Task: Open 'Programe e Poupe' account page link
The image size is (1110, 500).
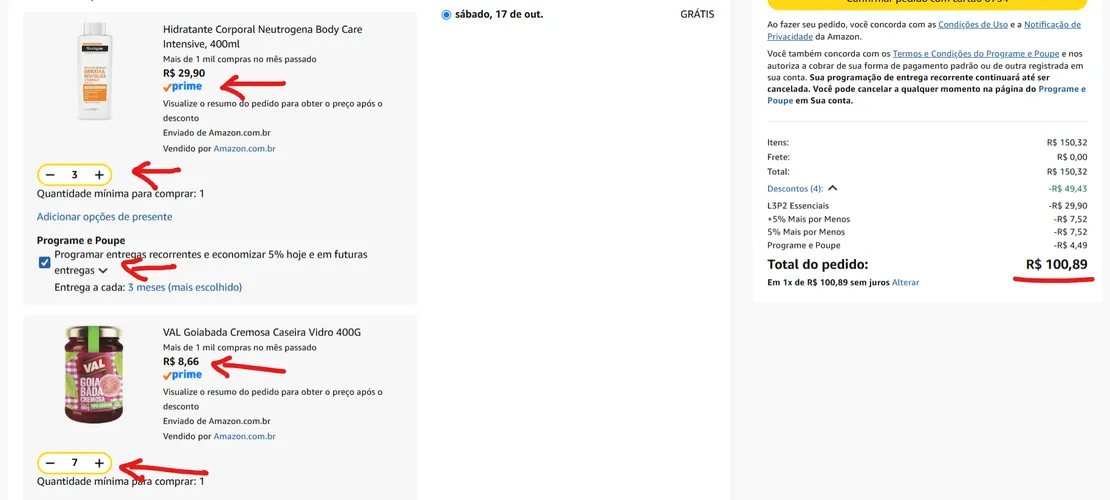Action: [927, 95]
